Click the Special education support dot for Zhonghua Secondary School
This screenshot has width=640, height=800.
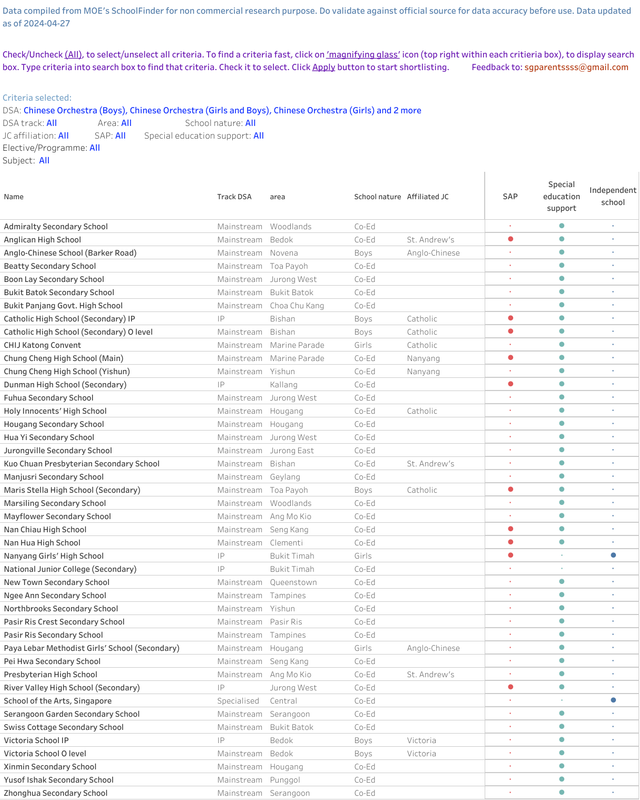pyautogui.click(x=561, y=792)
